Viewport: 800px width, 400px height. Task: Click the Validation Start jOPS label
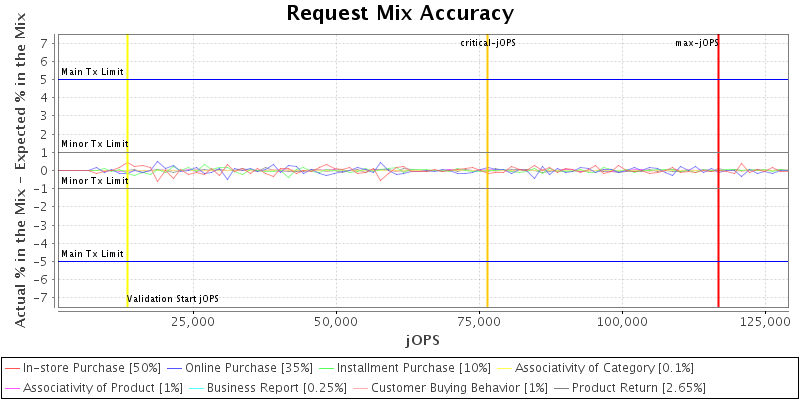[x=172, y=299]
